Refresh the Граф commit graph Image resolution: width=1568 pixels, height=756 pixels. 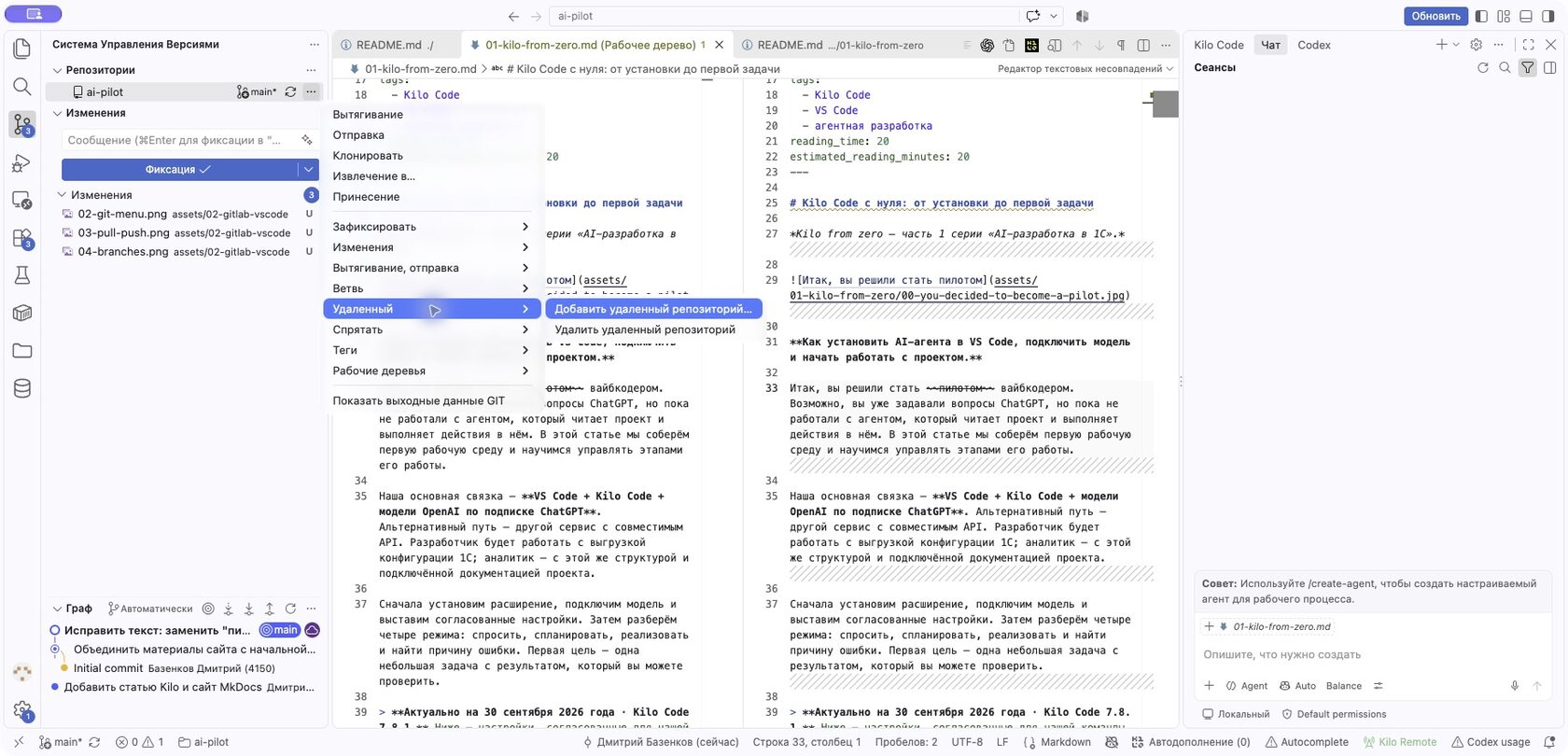click(290, 609)
